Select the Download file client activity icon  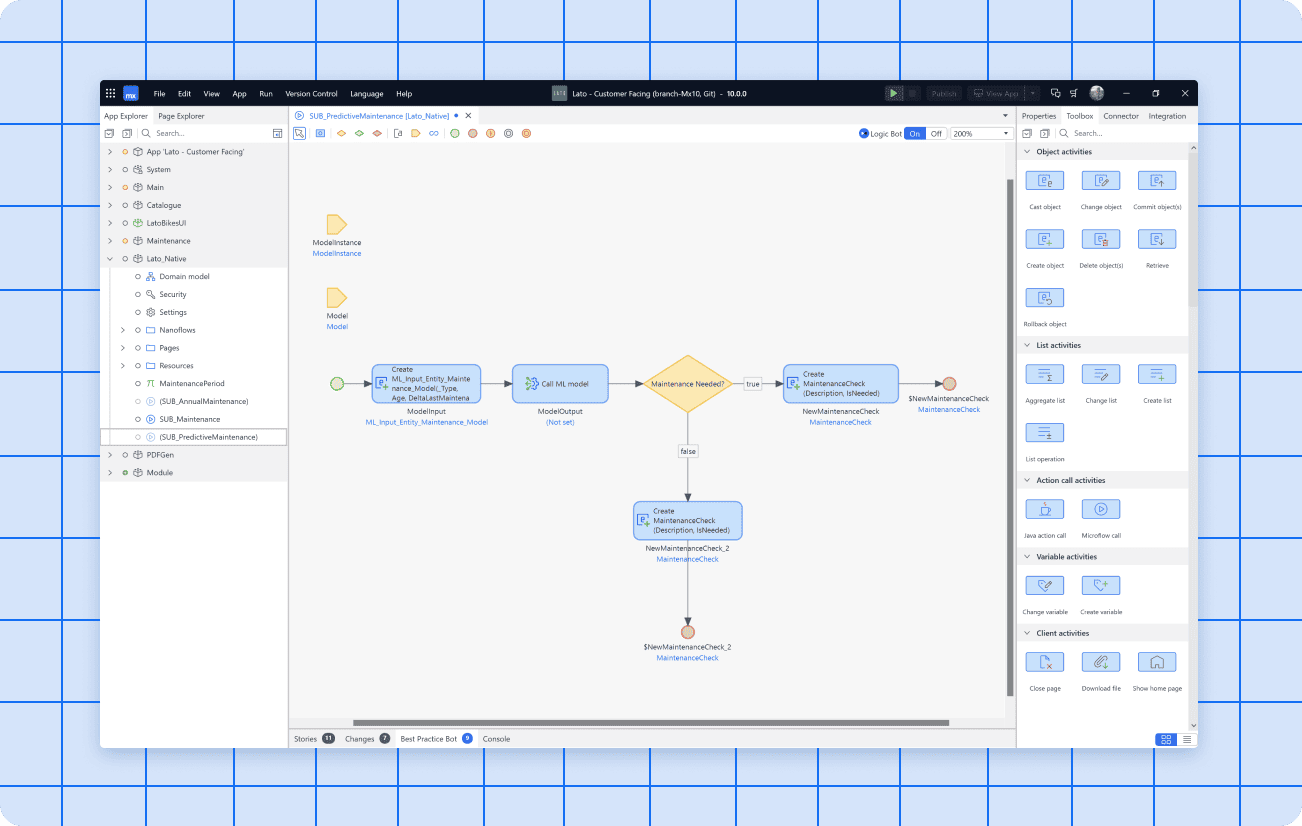point(1100,662)
